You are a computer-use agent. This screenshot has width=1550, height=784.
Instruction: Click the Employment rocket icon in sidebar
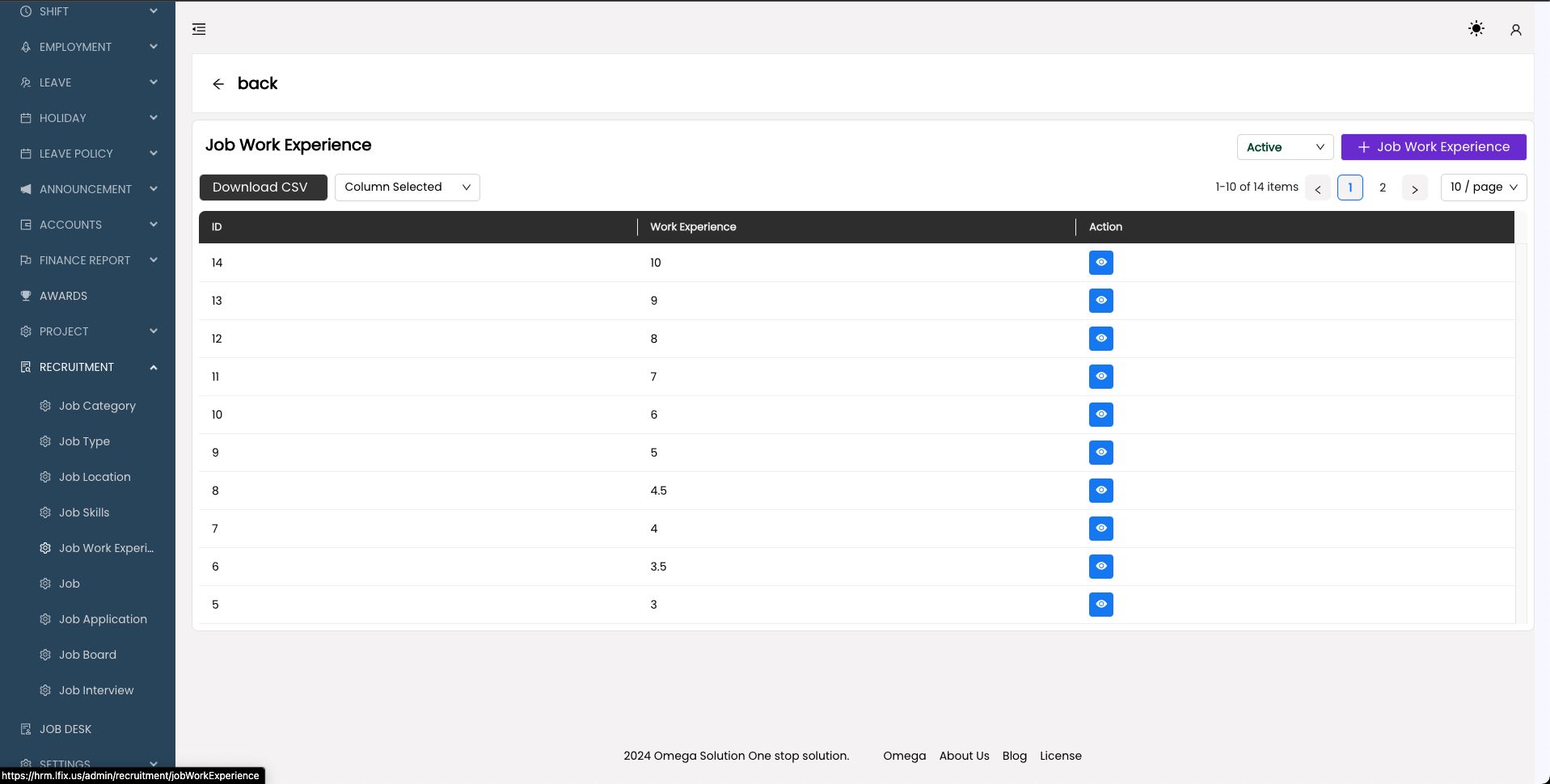point(26,47)
